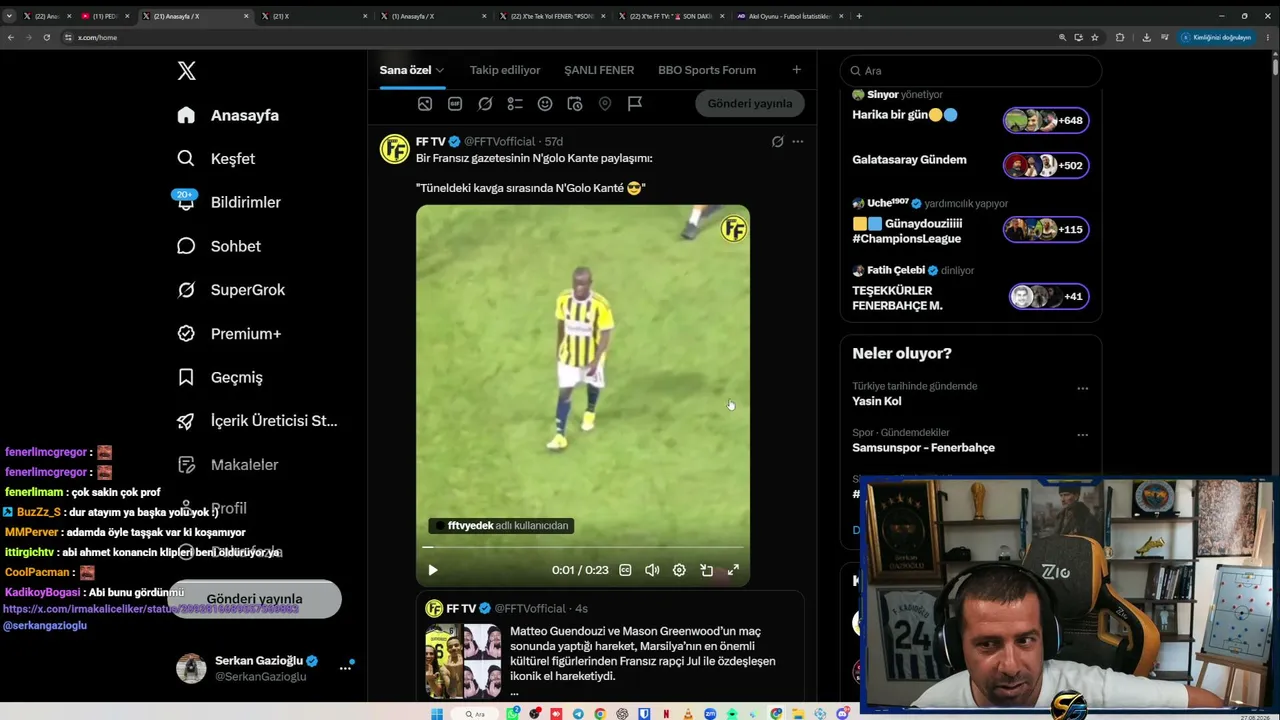Enter fullscreen on the Kante video

[733, 570]
